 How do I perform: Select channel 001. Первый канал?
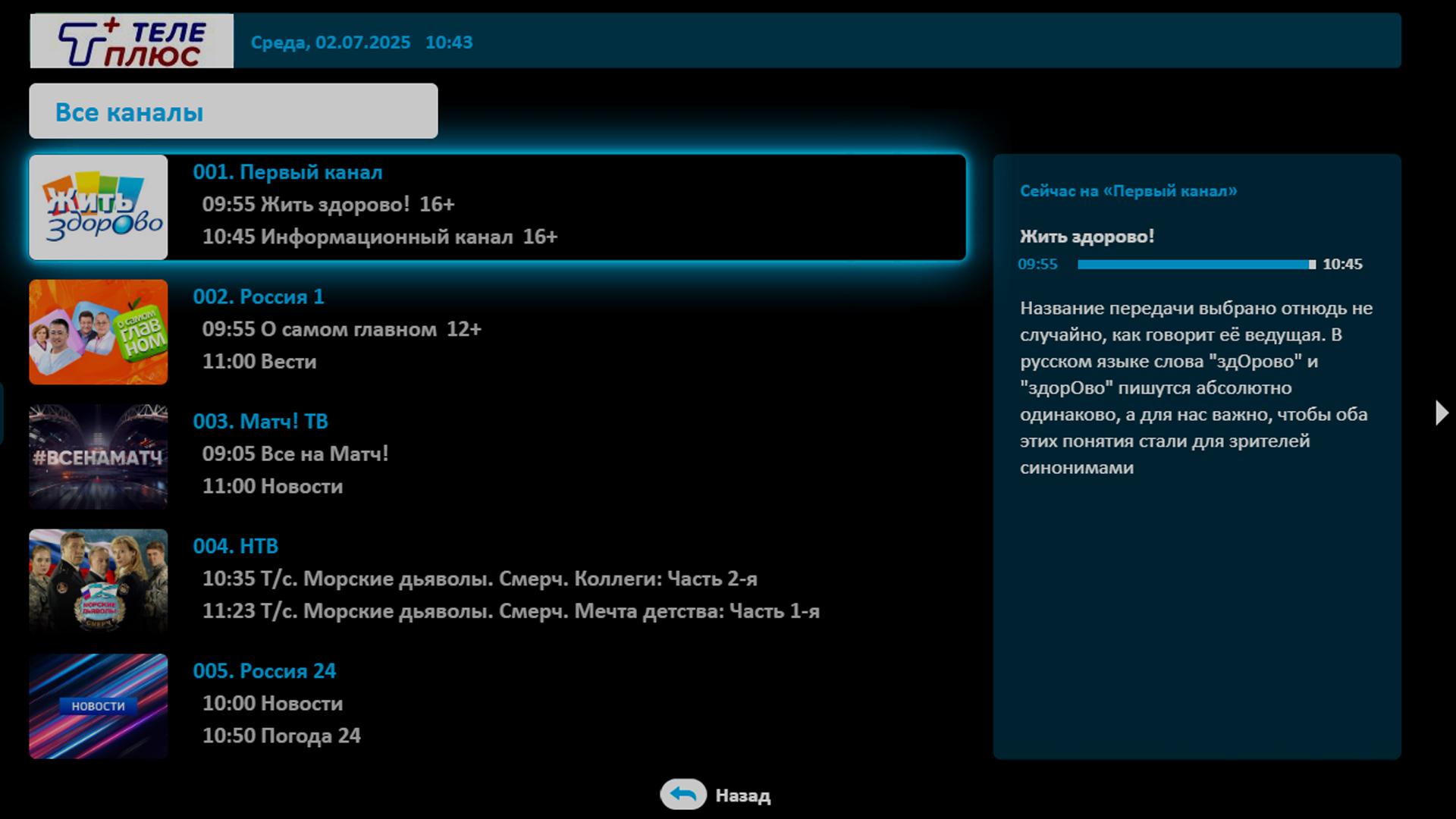coord(287,172)
